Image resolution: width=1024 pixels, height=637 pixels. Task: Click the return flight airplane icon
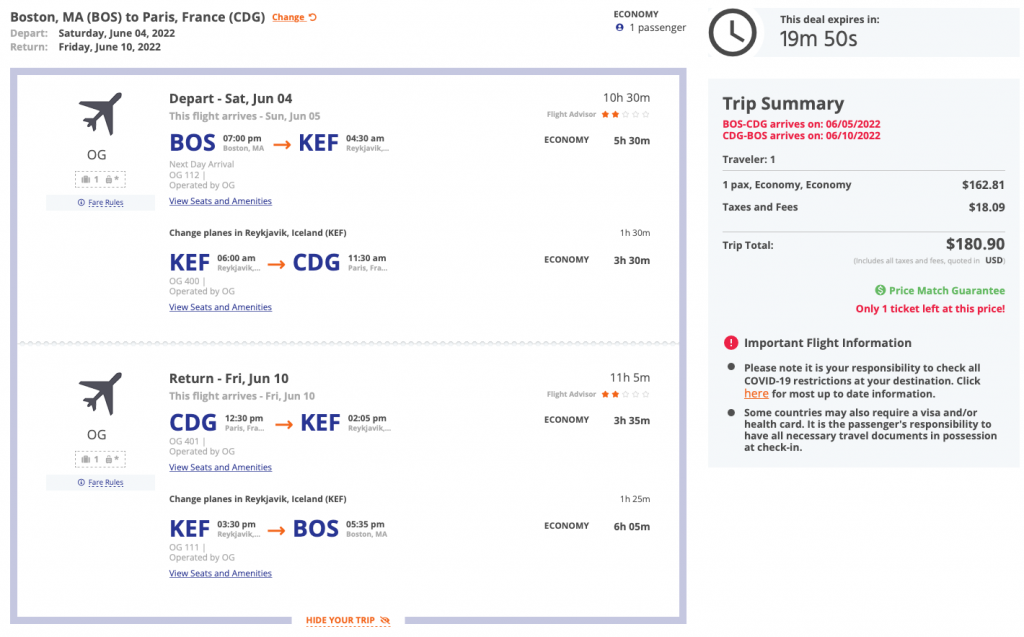[x=100, y=393]
